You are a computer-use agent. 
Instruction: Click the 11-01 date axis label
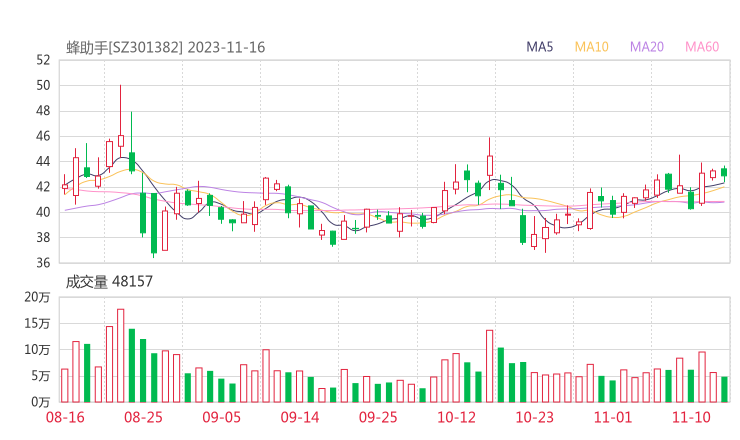coord(613,417)
